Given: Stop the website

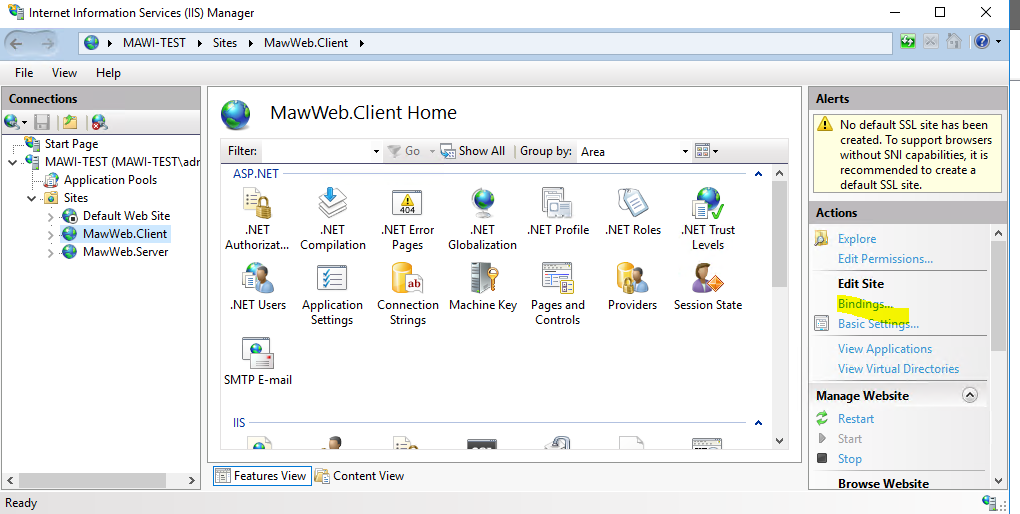Looking at the screenshot, I should coord(850,459).
